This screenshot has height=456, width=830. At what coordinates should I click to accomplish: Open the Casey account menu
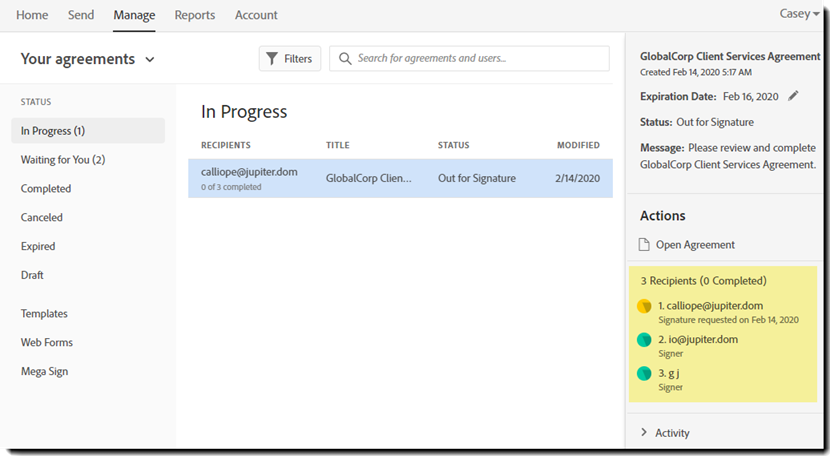pos(799,14)
